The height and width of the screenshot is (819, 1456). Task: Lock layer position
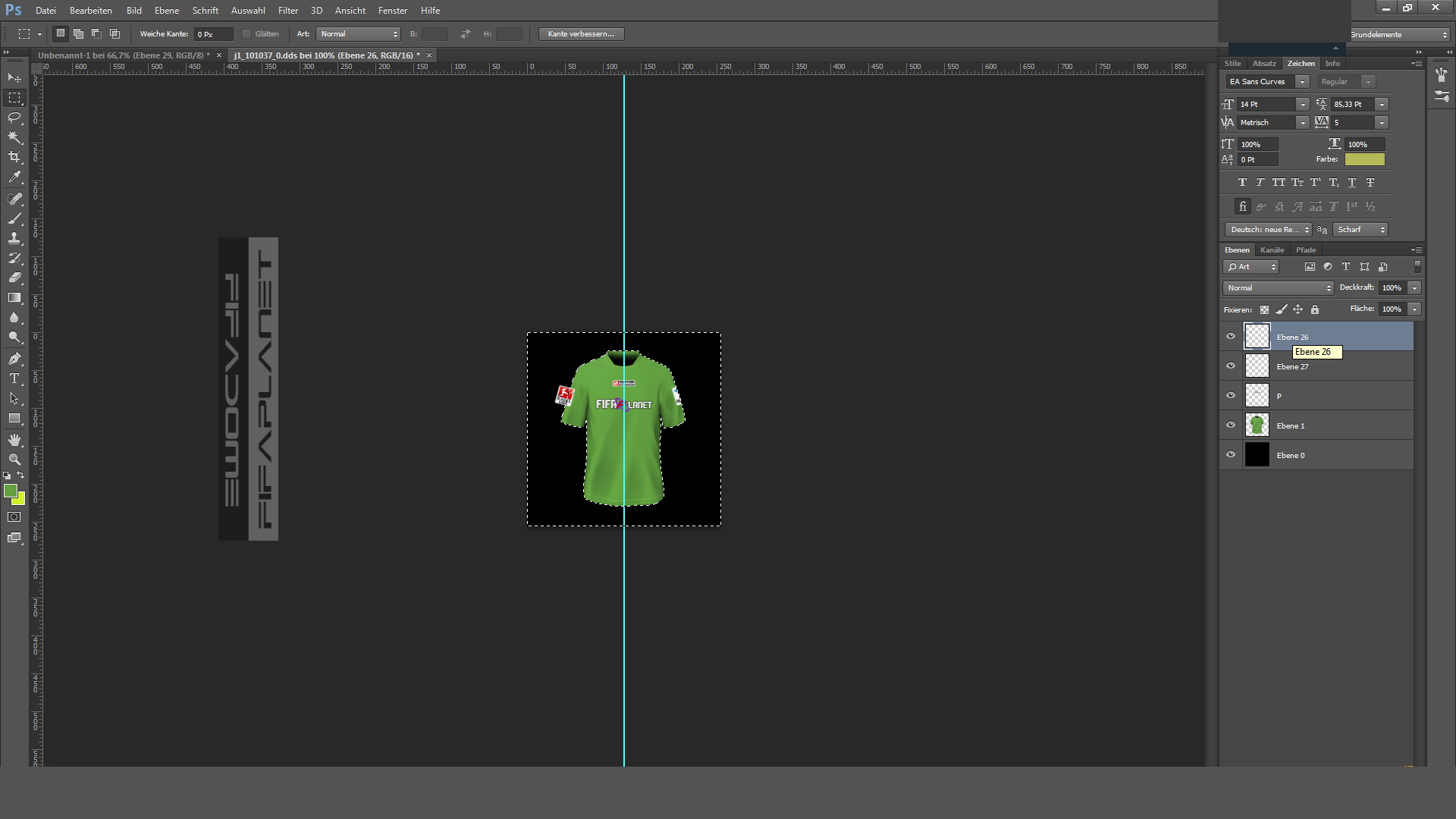pyautogui.click(x=1298, y=309)
